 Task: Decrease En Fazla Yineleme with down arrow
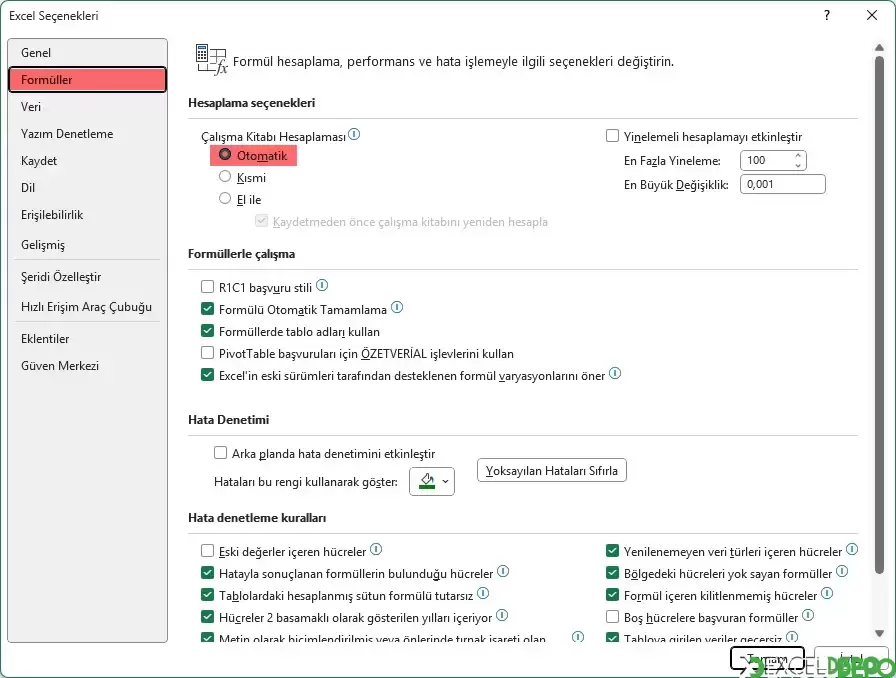coord(798,165)
